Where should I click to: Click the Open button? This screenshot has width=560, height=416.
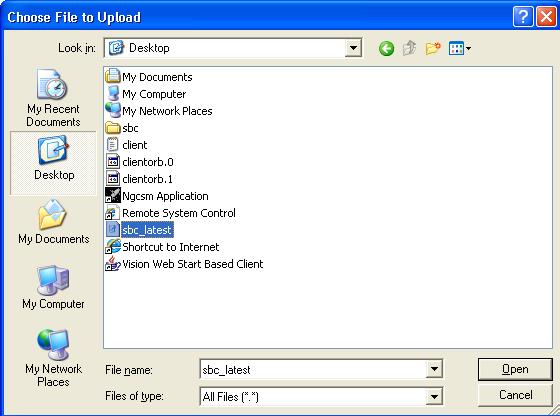click(515, 369)
